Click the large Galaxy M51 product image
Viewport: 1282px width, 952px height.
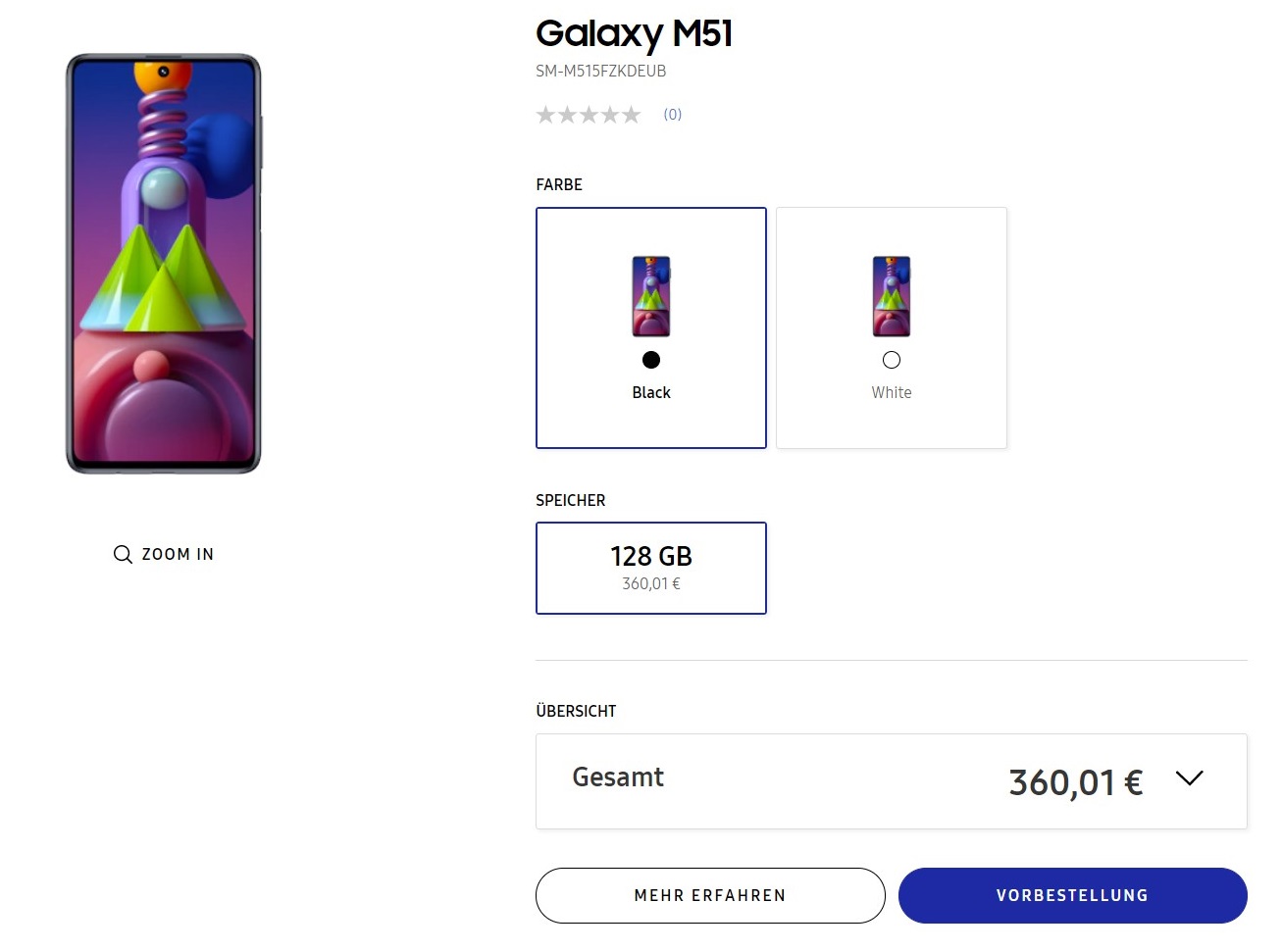[x=163, y=264]
